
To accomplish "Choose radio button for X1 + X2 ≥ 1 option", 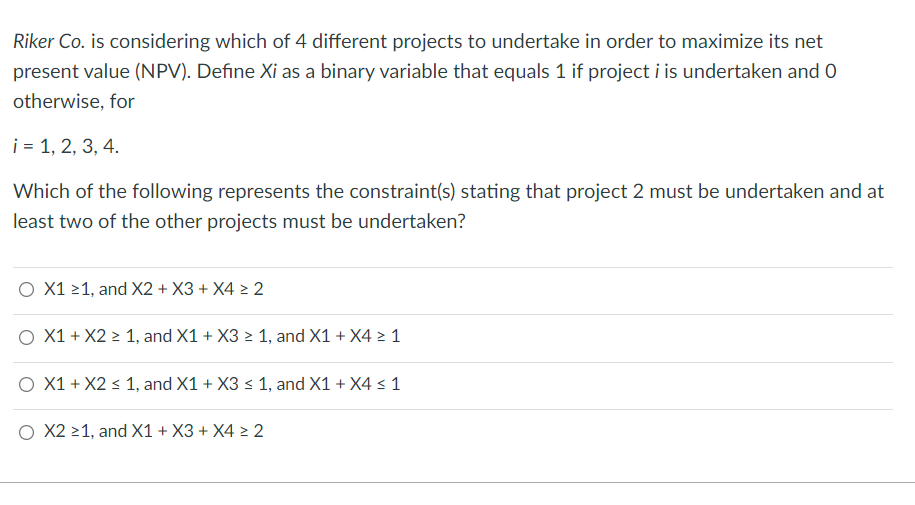I will 26,337.
